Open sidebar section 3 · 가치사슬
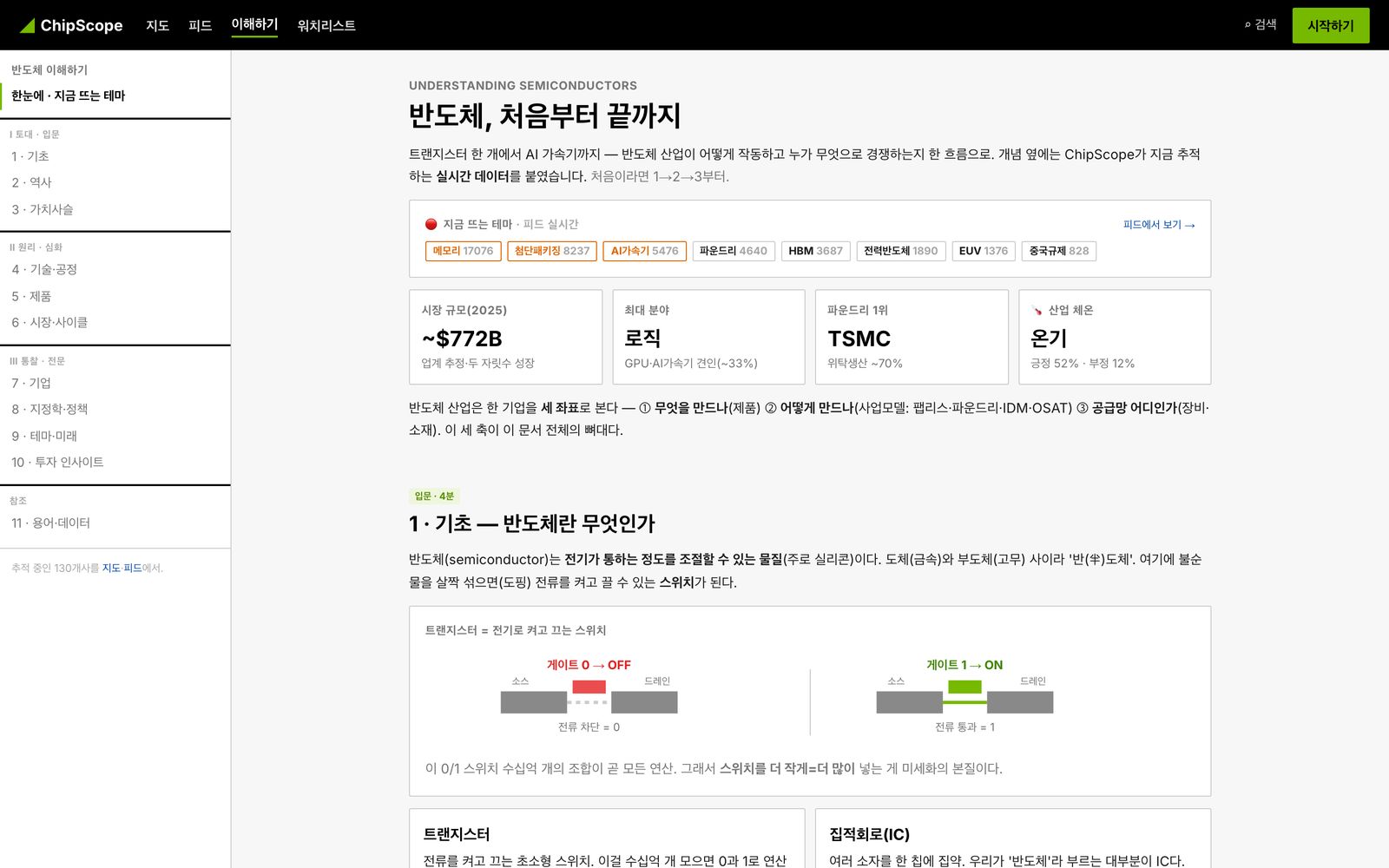1389x868 pixels. coord(115,209)
